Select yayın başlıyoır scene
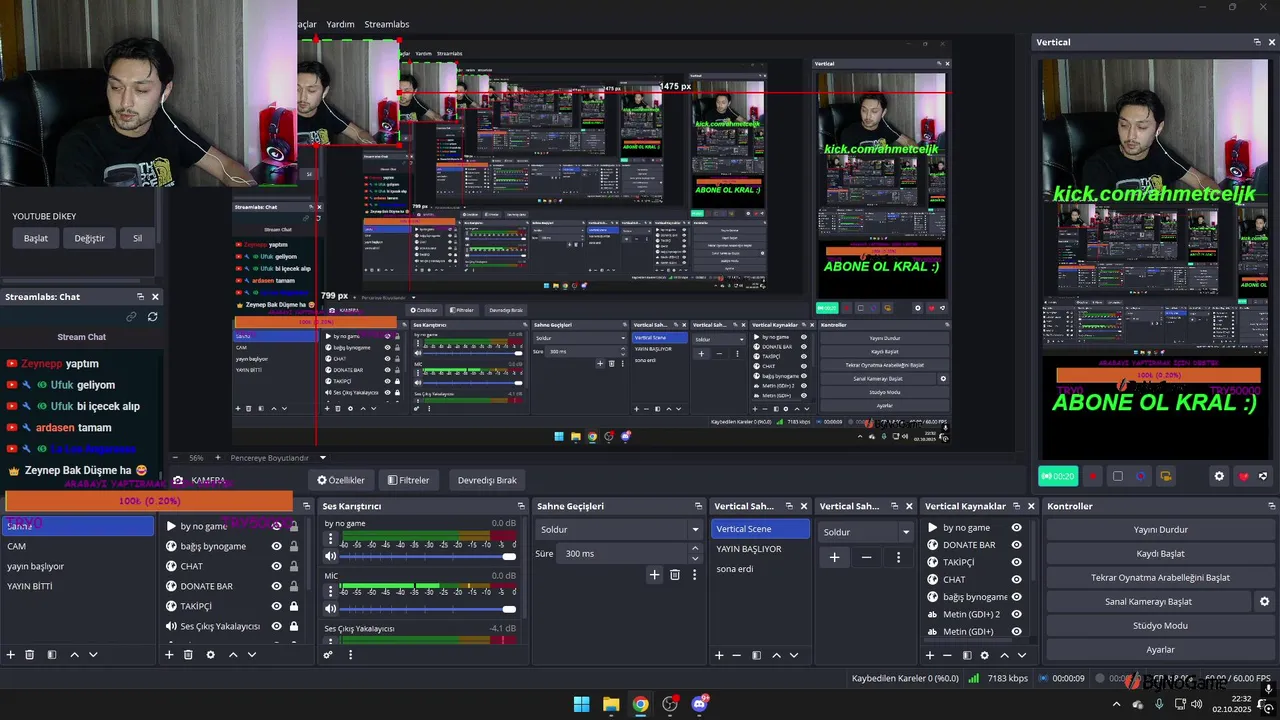The height and width of the screenshot is (720, 1280). [x=78, y=566]
